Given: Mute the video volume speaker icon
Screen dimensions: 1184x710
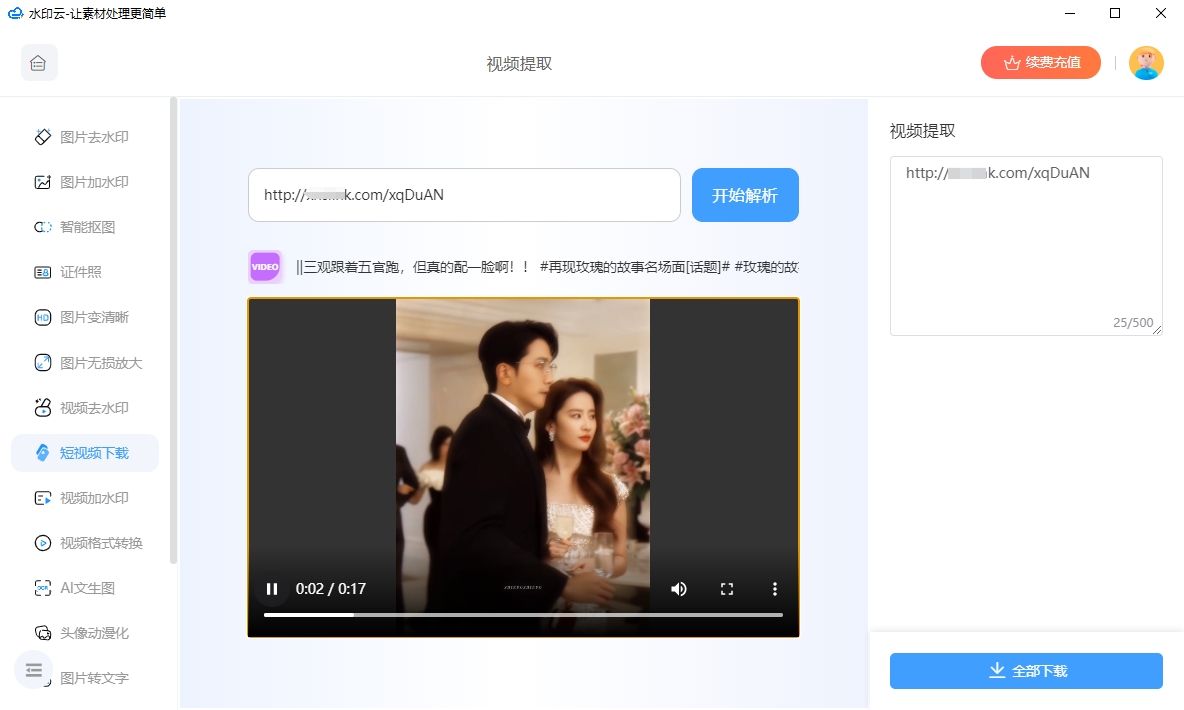Looking at the screenshot, I should [679, 589].
